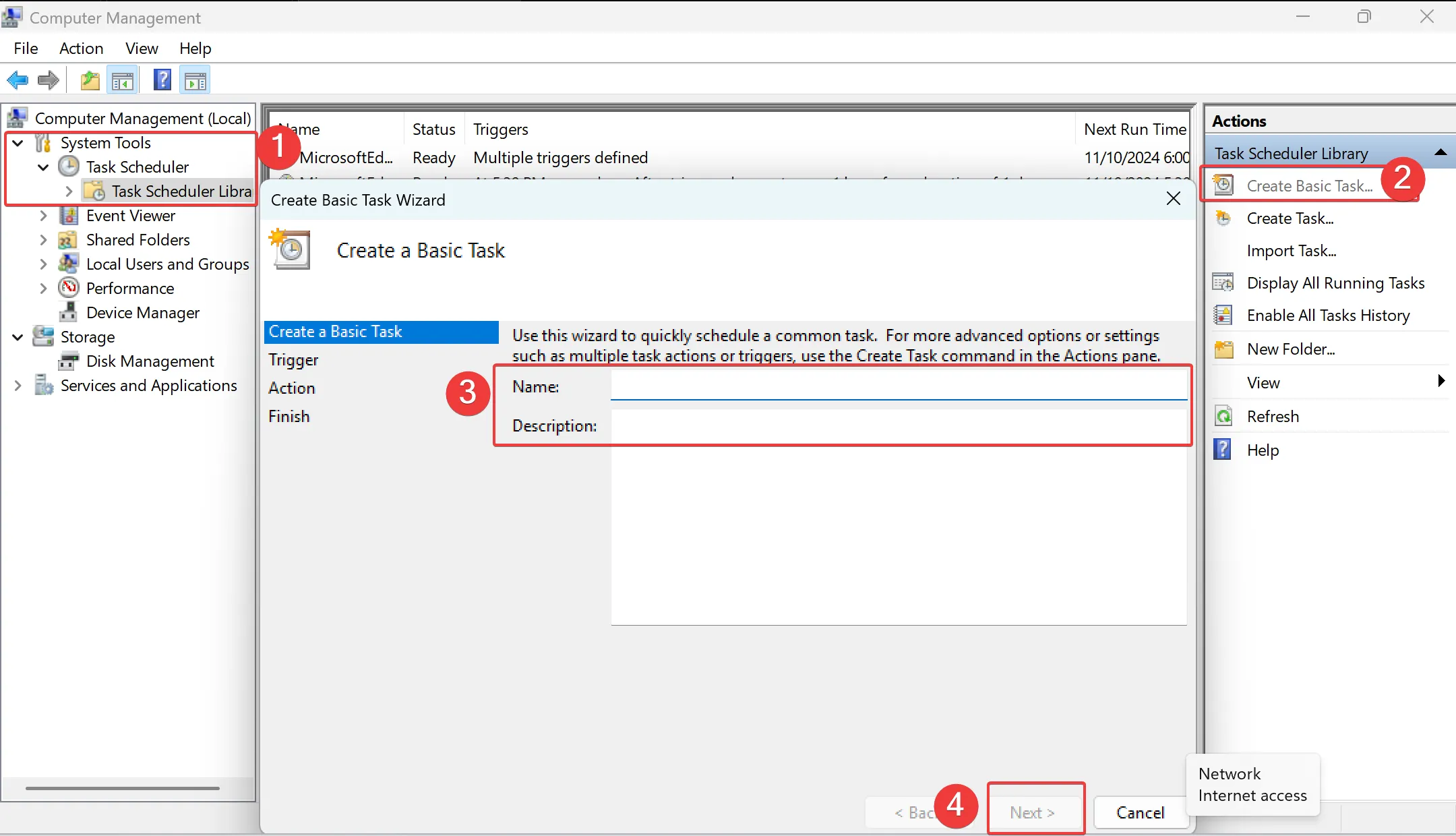1456x836 pixels.
Task: Click Enable All Tasks History
Action: point(1327,315)
